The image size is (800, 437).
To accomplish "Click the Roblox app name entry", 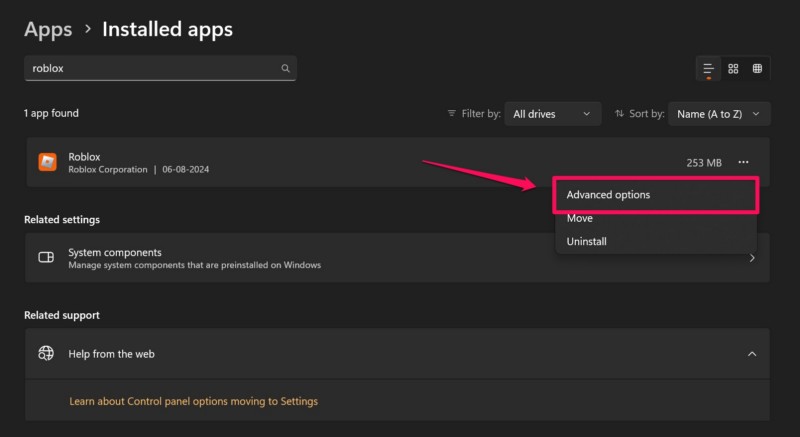I will click(x=84, y=157).
